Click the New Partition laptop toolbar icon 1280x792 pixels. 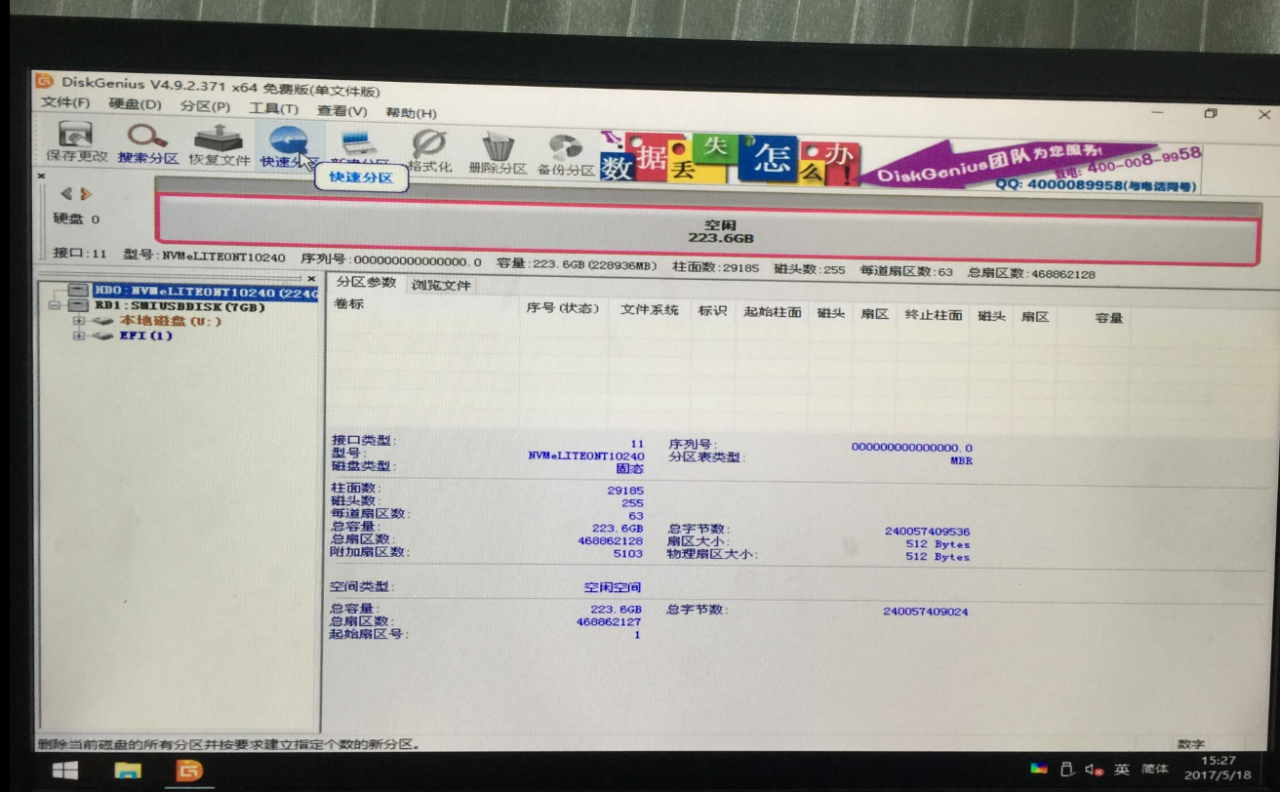(359, 146)
